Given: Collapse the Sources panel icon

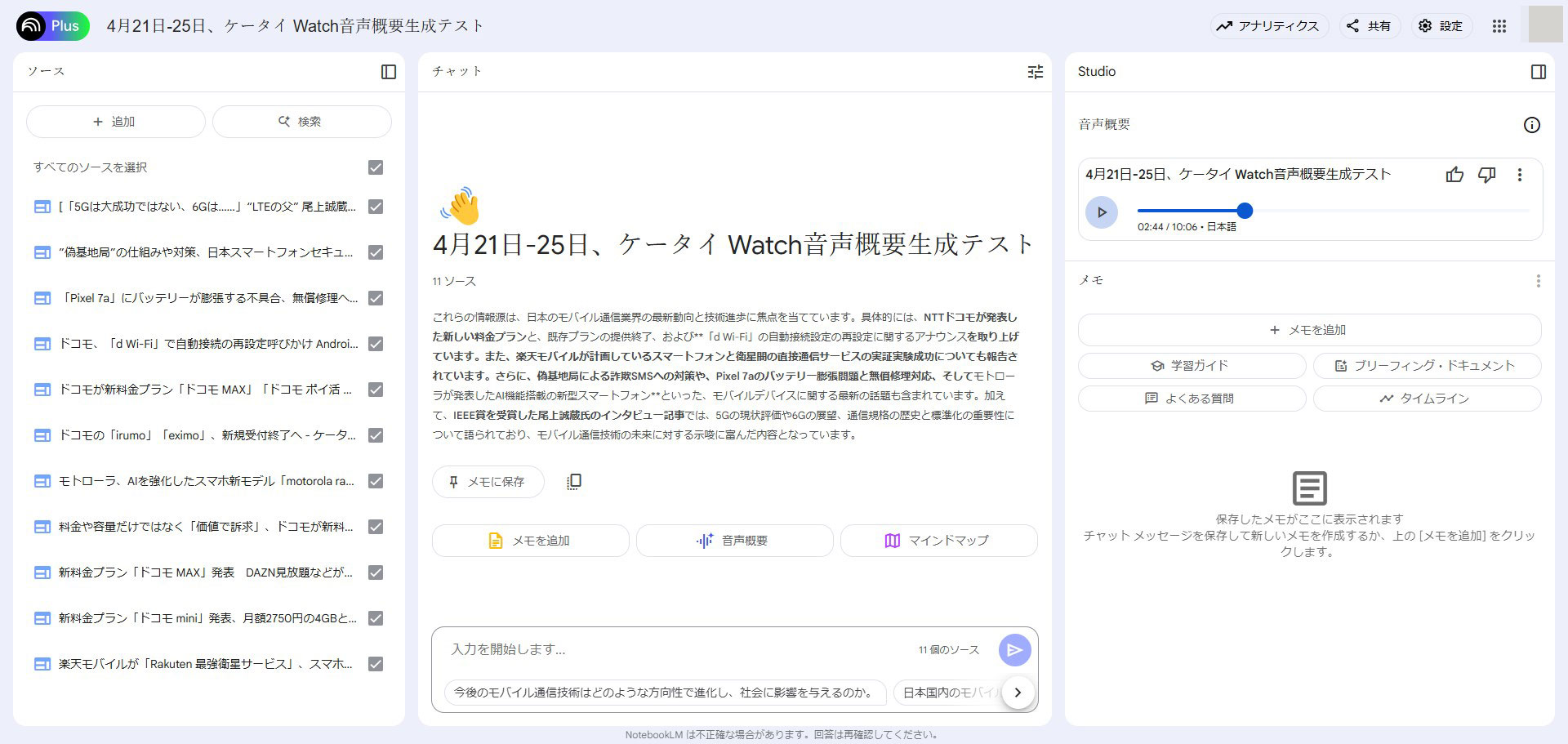Looking at the screenshot, I should pos(389,72).
